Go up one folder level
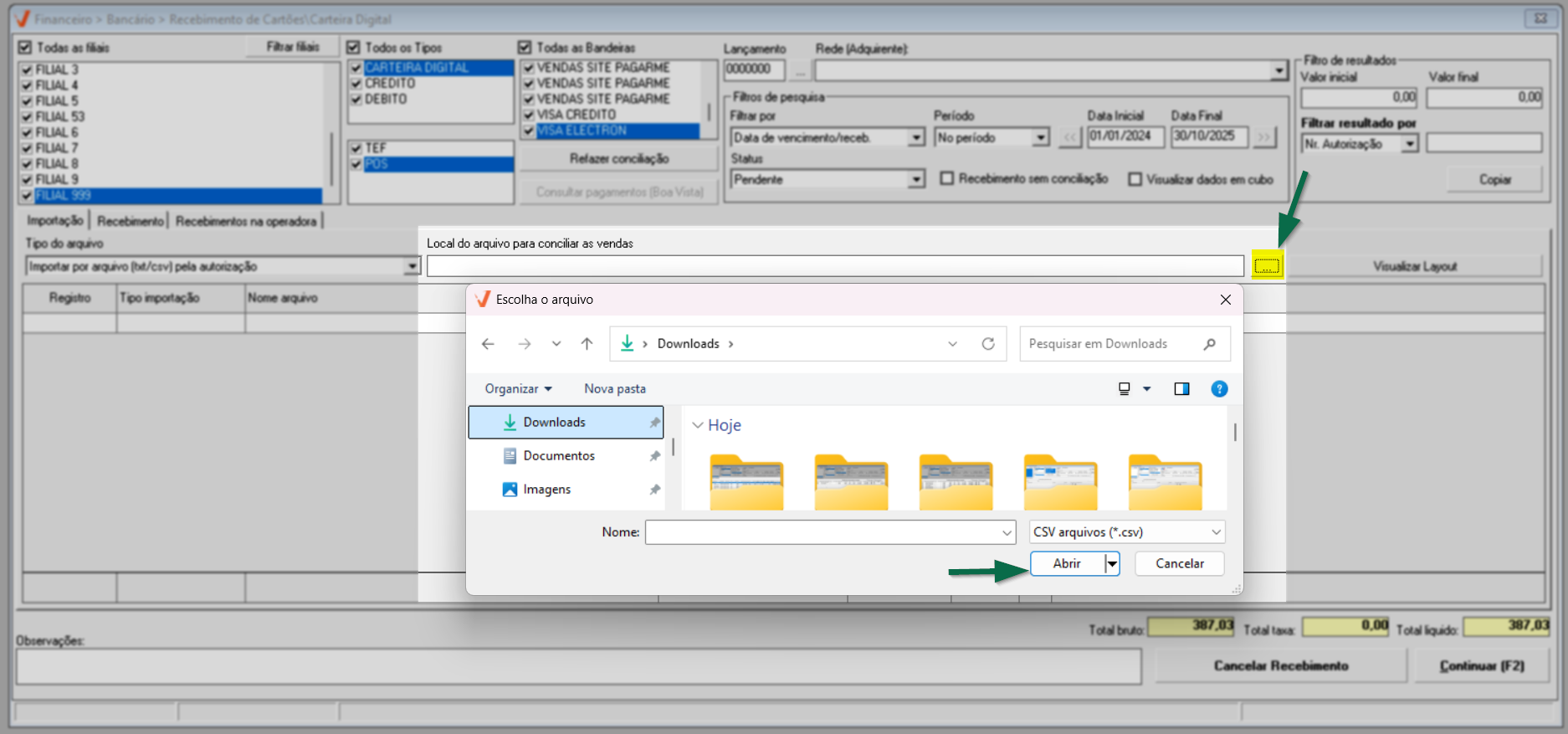1568x734 pixels. pos(587,344)
